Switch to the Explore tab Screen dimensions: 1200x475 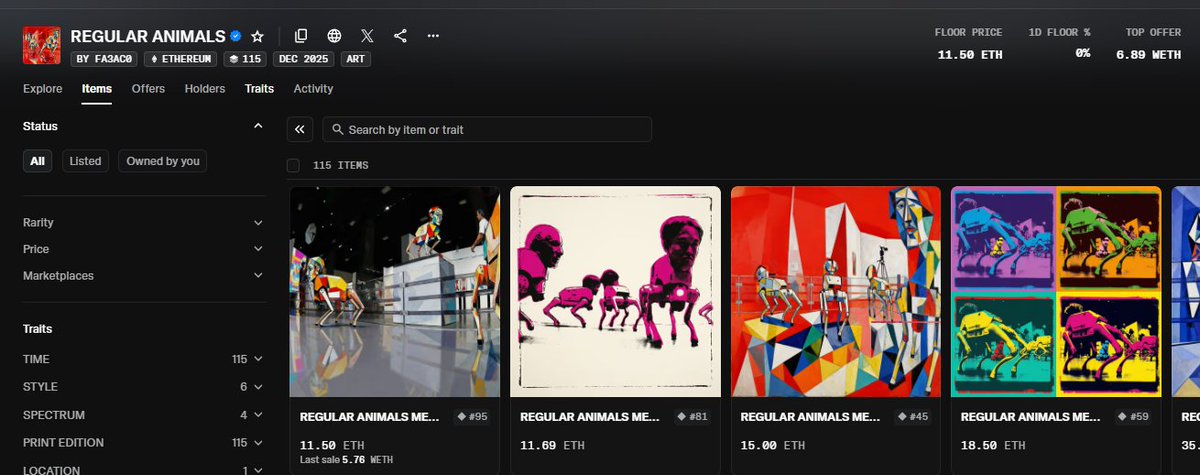pyautogui.click(x=43, y=89)
